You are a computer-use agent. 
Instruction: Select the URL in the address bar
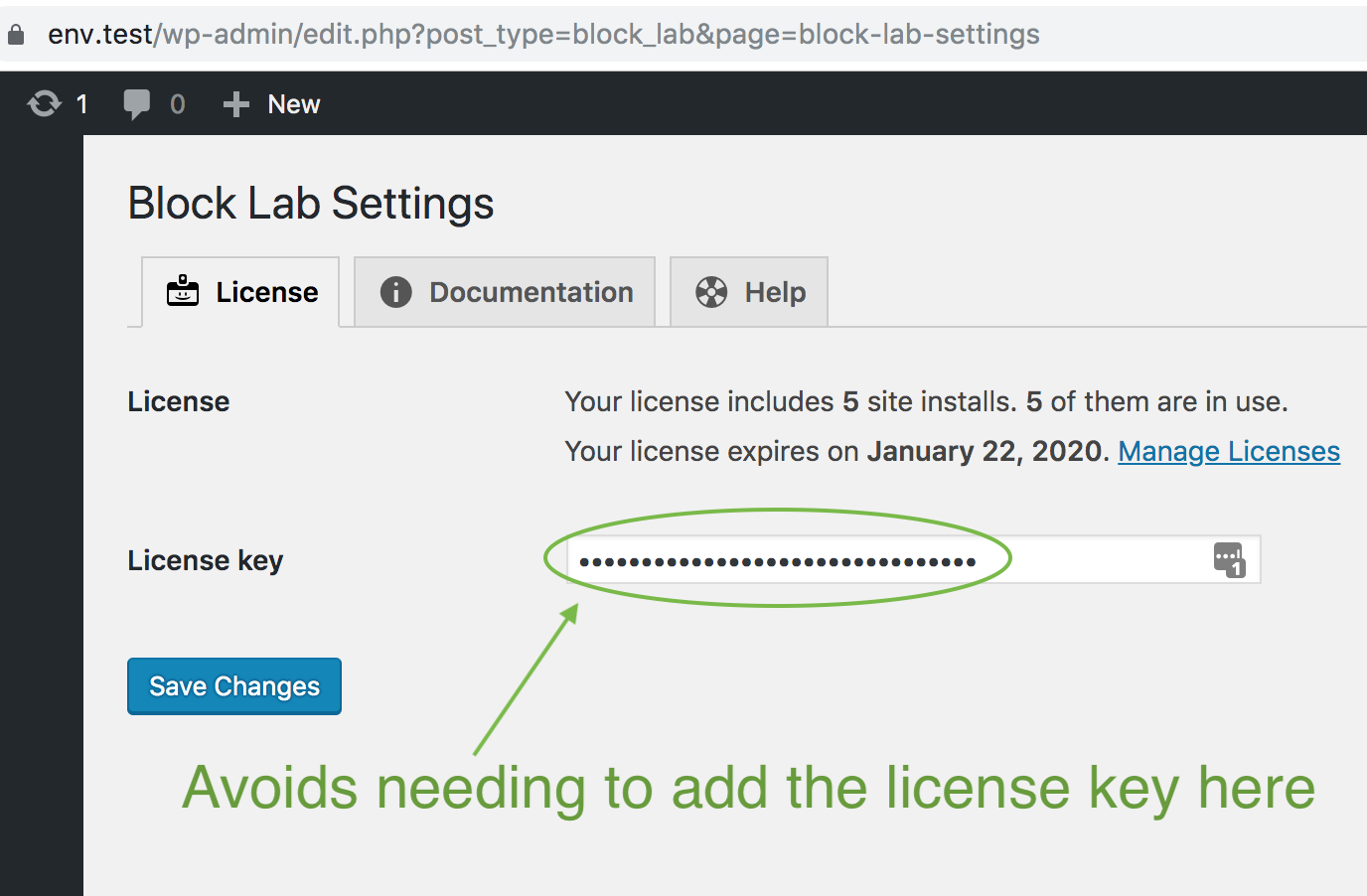tap(541, 33)
